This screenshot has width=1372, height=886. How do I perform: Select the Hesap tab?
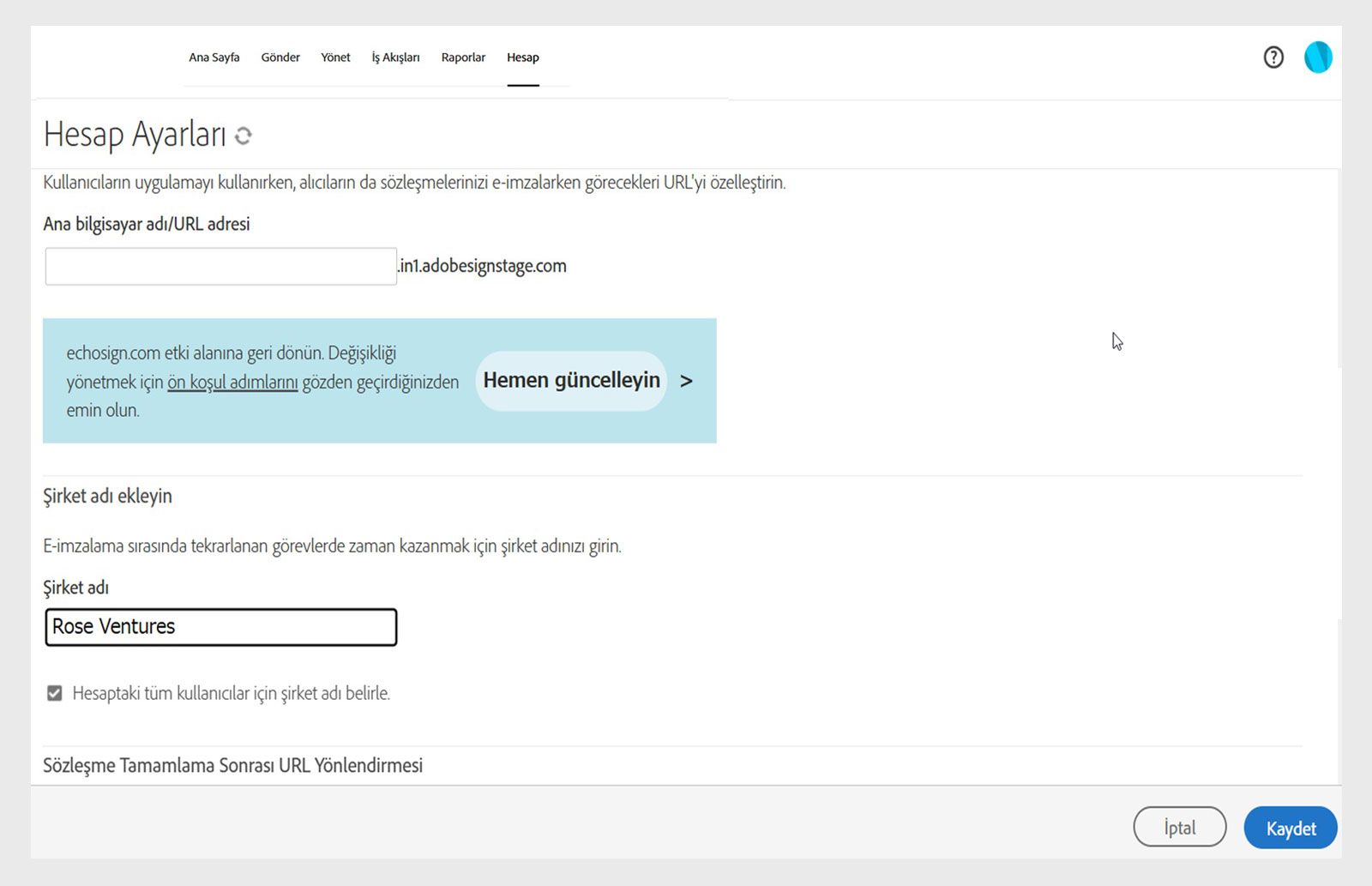(523, 57)
